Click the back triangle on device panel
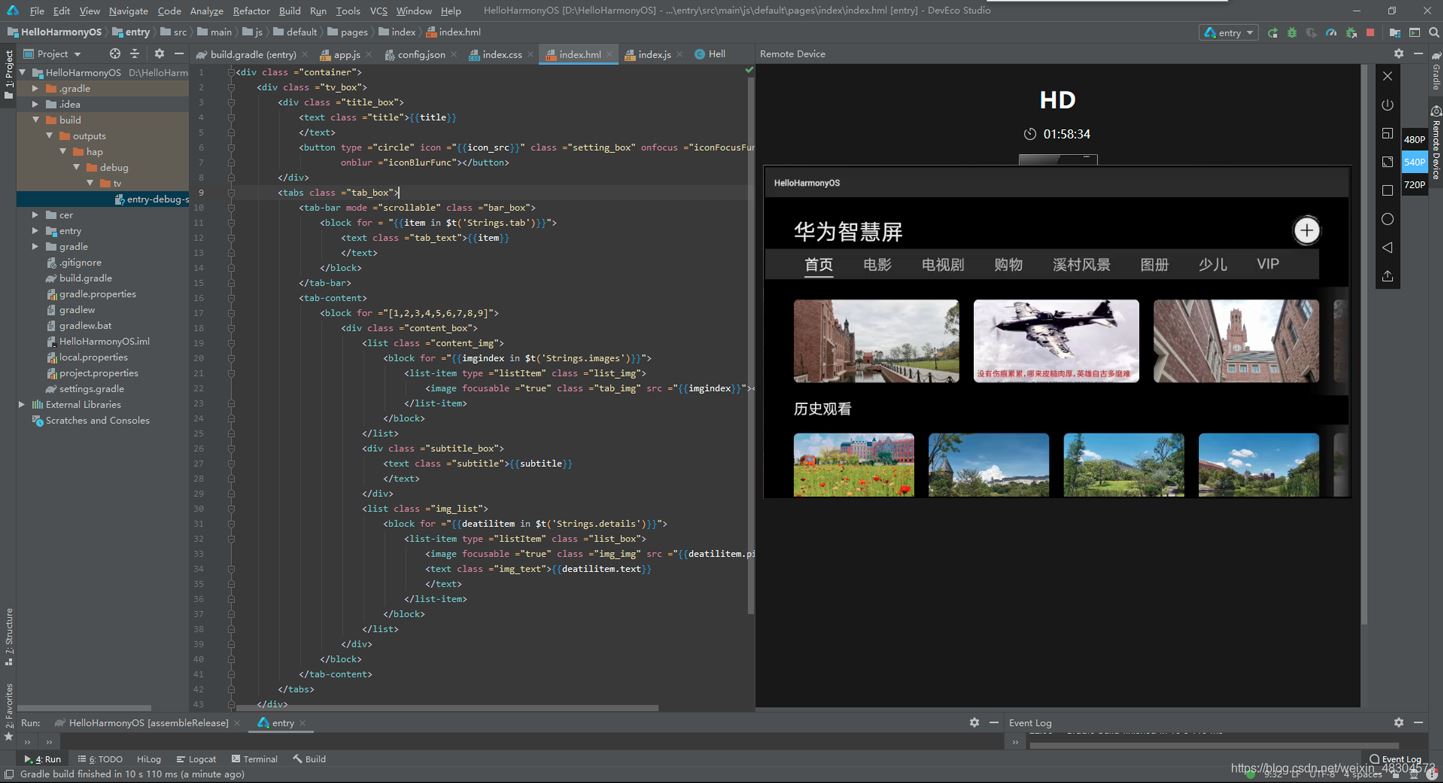The height and width of the screenshot is (783, 1443). coord(1387,247)
